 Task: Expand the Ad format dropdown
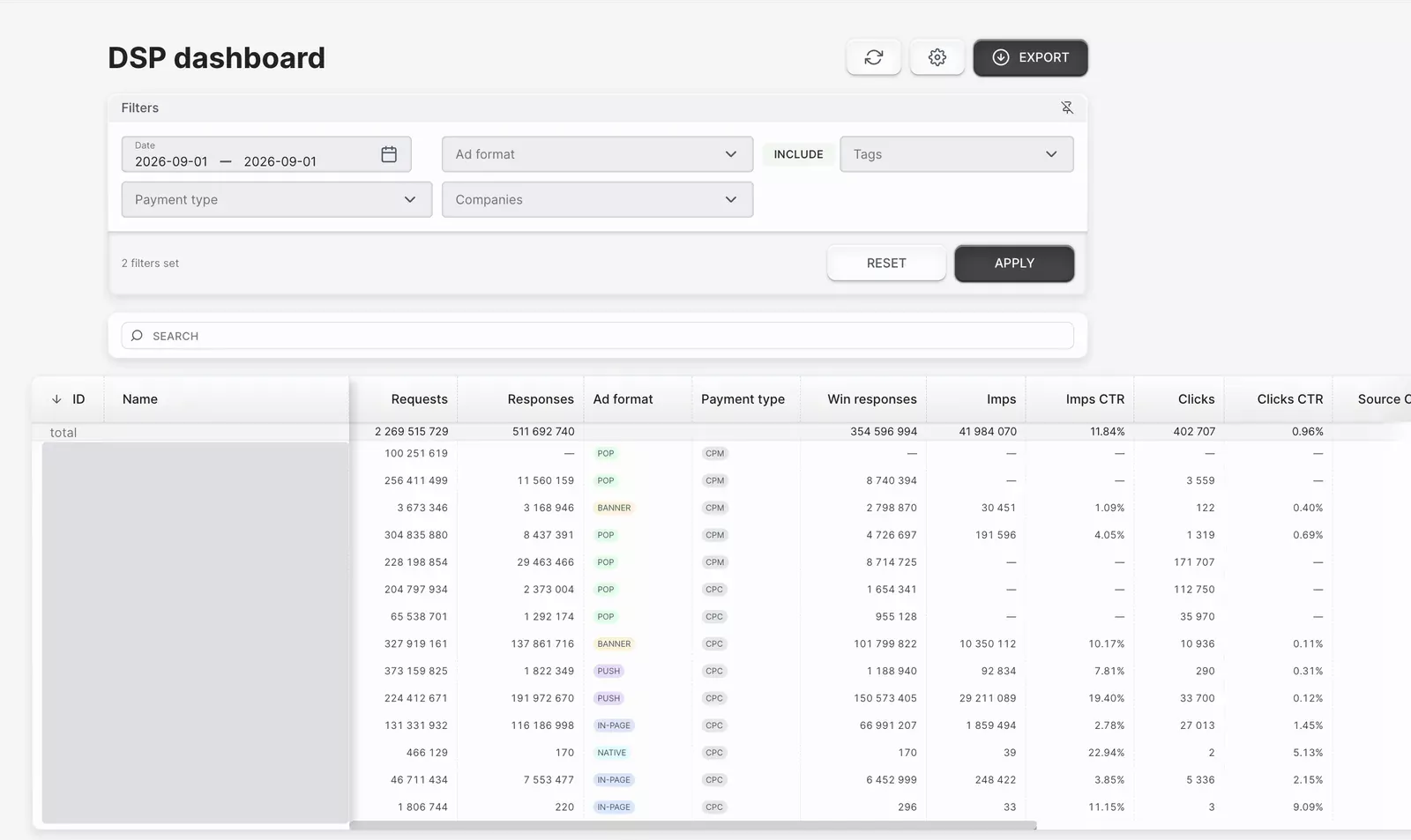[x=597, y=154]
